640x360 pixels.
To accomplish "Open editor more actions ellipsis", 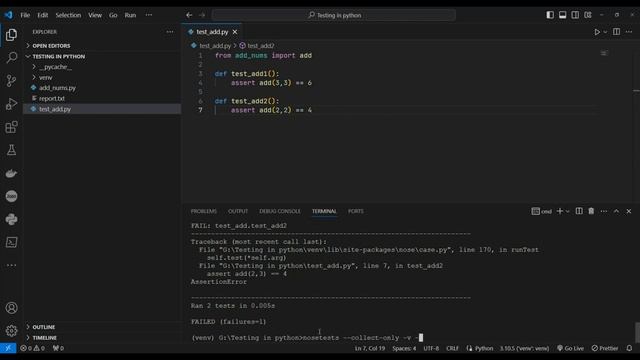I will 629,32.
